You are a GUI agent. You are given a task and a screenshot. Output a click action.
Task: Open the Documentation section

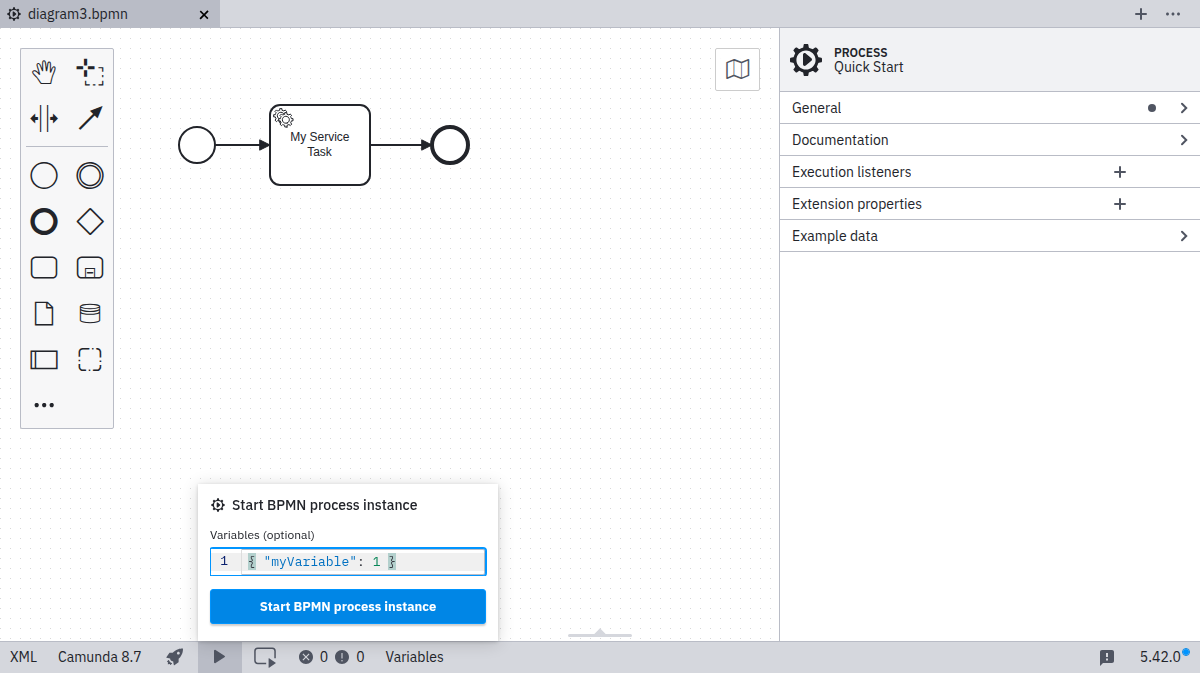989,139
